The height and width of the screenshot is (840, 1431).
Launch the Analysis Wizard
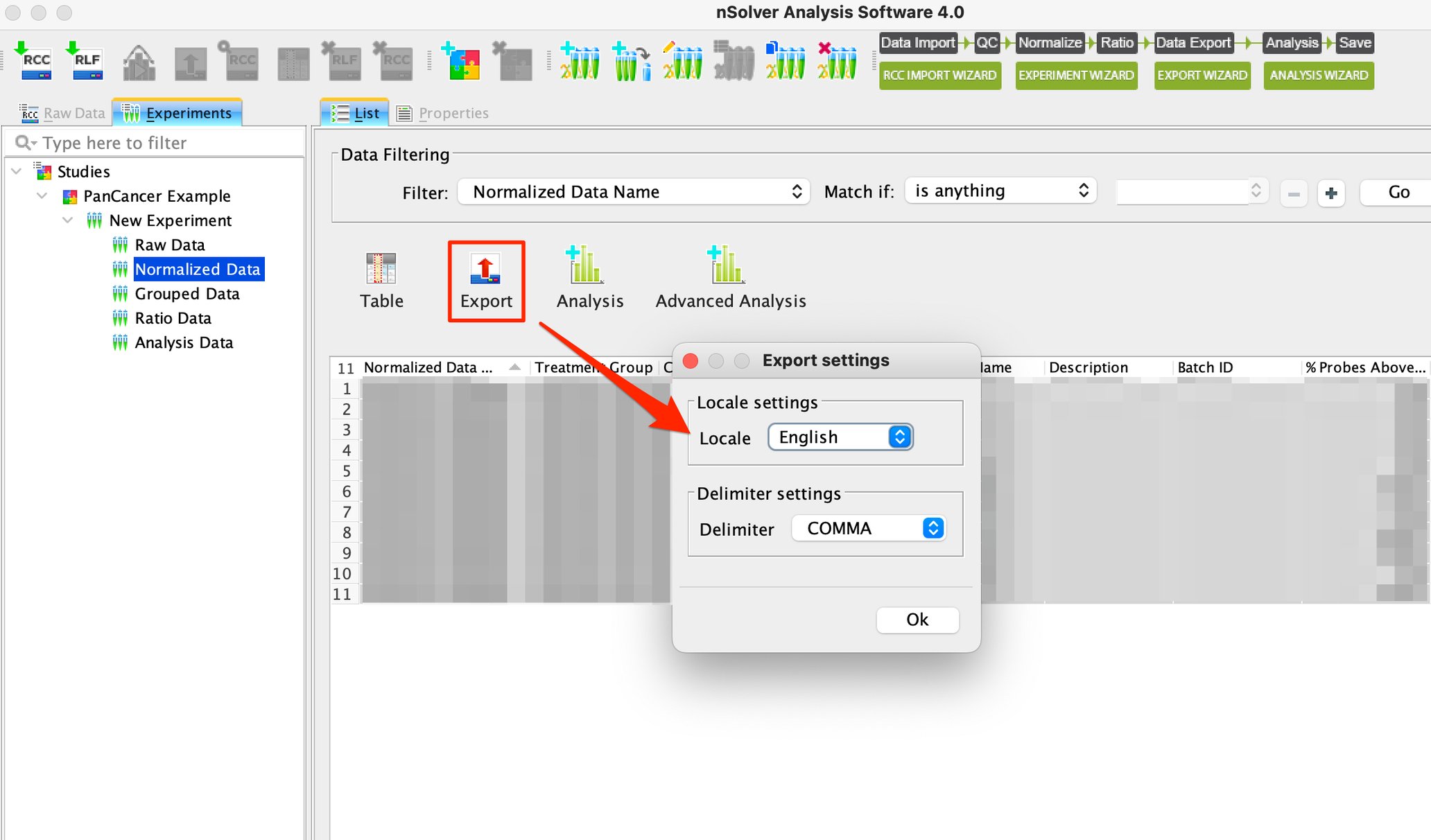pyautogui.click(x=1318, y=76)
